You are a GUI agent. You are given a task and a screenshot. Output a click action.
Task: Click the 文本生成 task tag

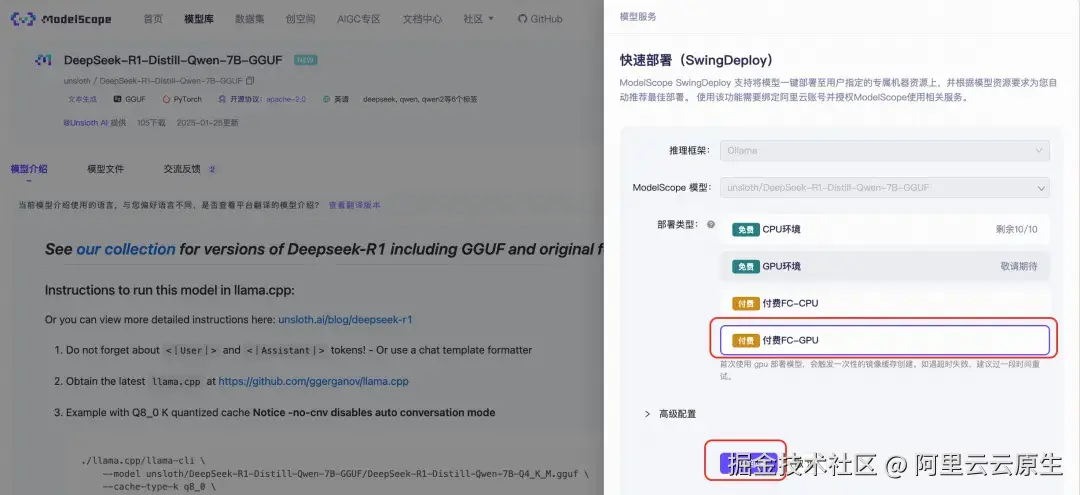tap(82, 99)
